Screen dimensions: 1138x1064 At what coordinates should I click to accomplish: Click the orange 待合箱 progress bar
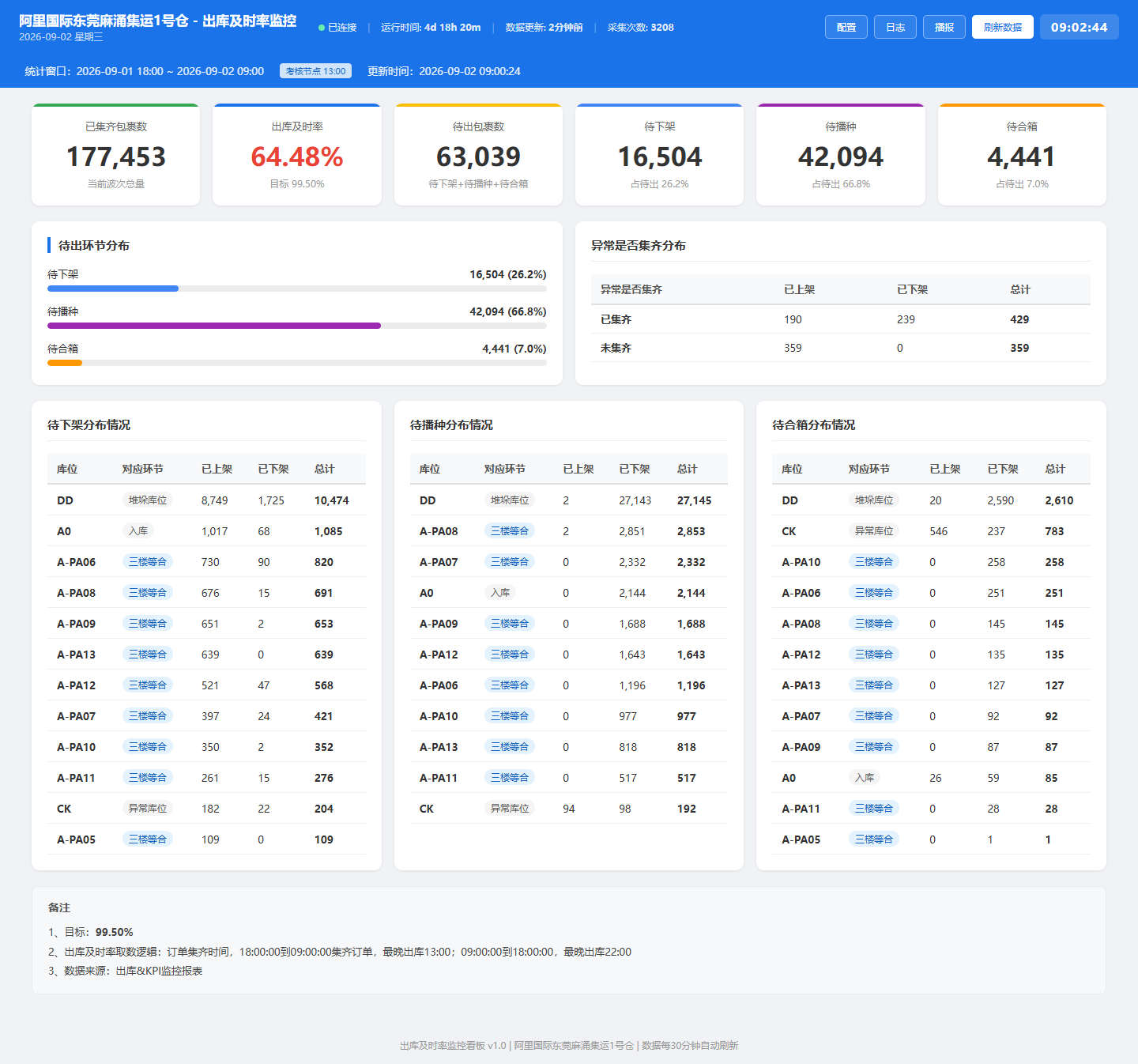tap(65, 363)
